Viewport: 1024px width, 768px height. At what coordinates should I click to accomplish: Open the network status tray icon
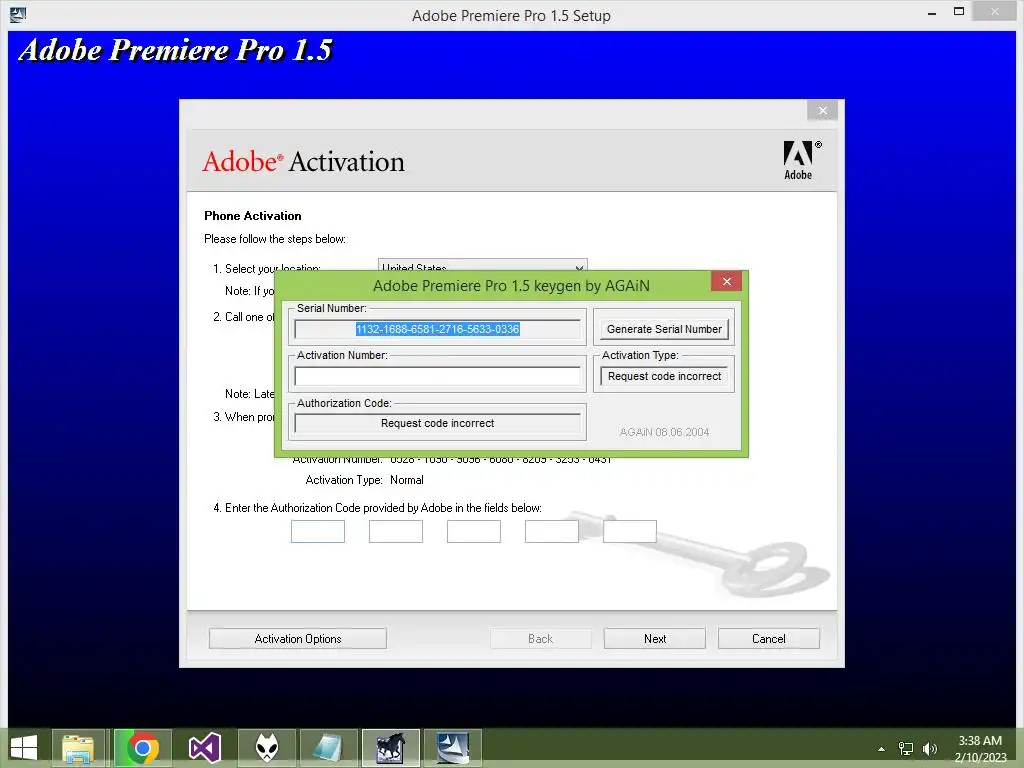(906, 749)
